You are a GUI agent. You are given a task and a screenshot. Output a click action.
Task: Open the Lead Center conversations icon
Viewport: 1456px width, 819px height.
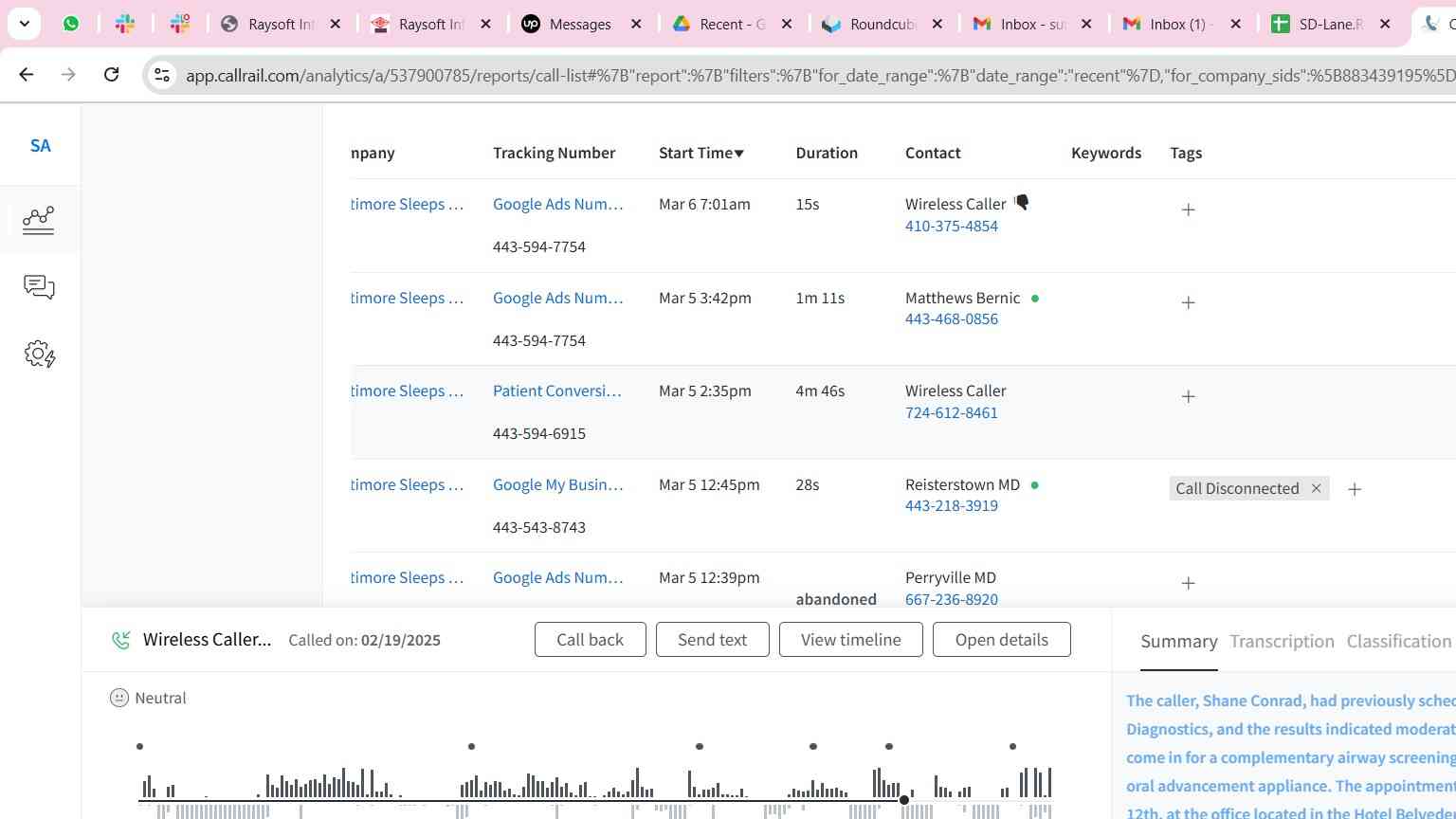pyautogui.click(x=39, y=287)
